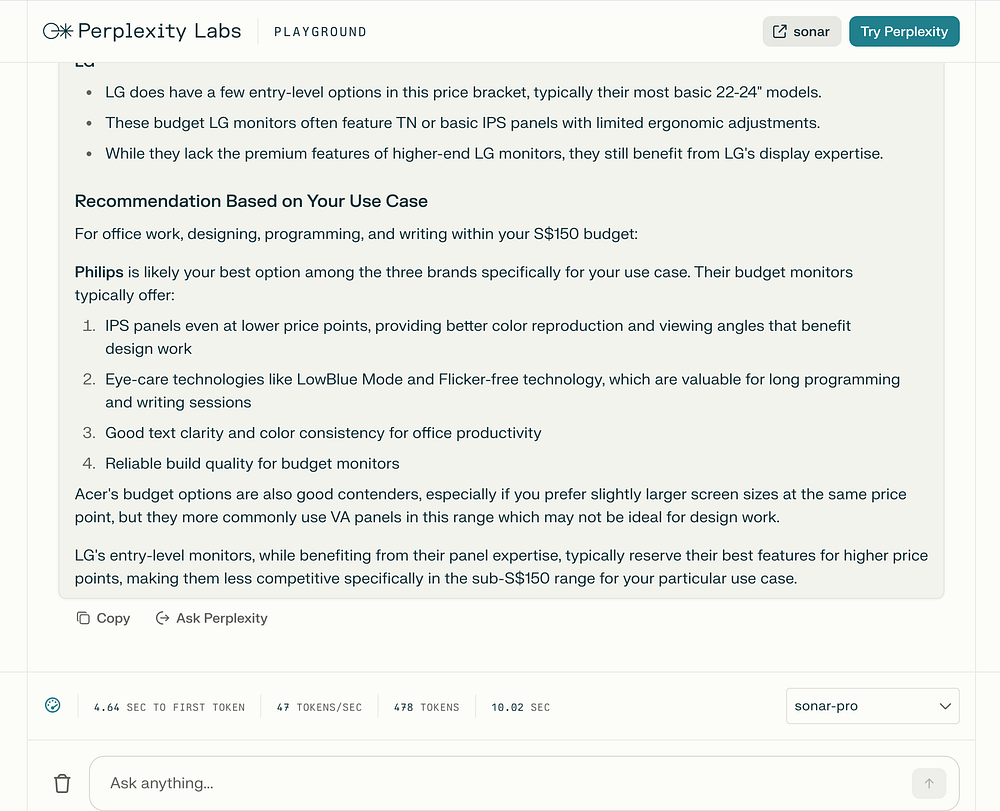This screenshot has height=811, width=1000.
Task: Click the Ask Perplexity arrow icon
Action: tap(162, 618)
